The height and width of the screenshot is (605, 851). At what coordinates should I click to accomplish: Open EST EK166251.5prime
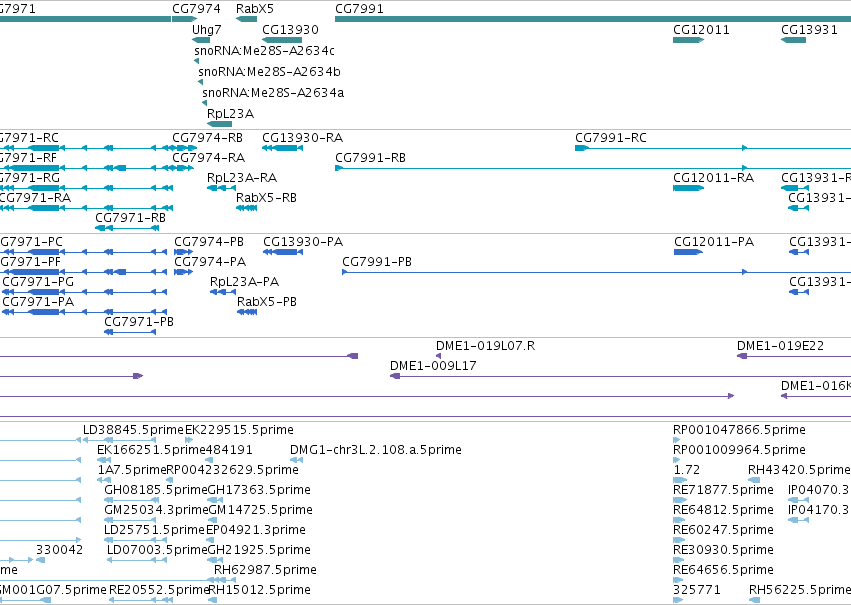click(x=151, y=450)
